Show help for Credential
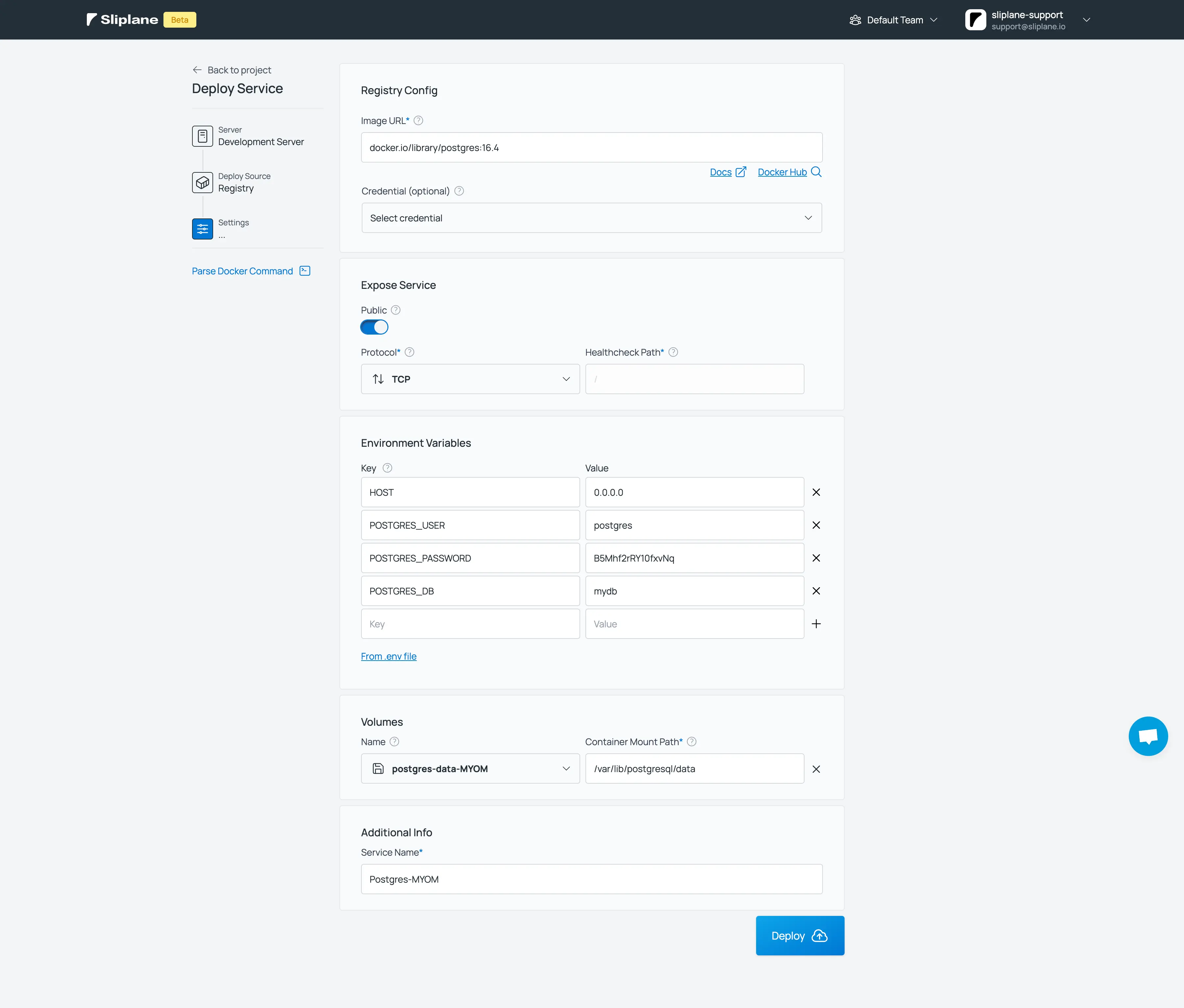This screenshot has height=1008, width=1184. pyautogui.click(x=459, y=191)
